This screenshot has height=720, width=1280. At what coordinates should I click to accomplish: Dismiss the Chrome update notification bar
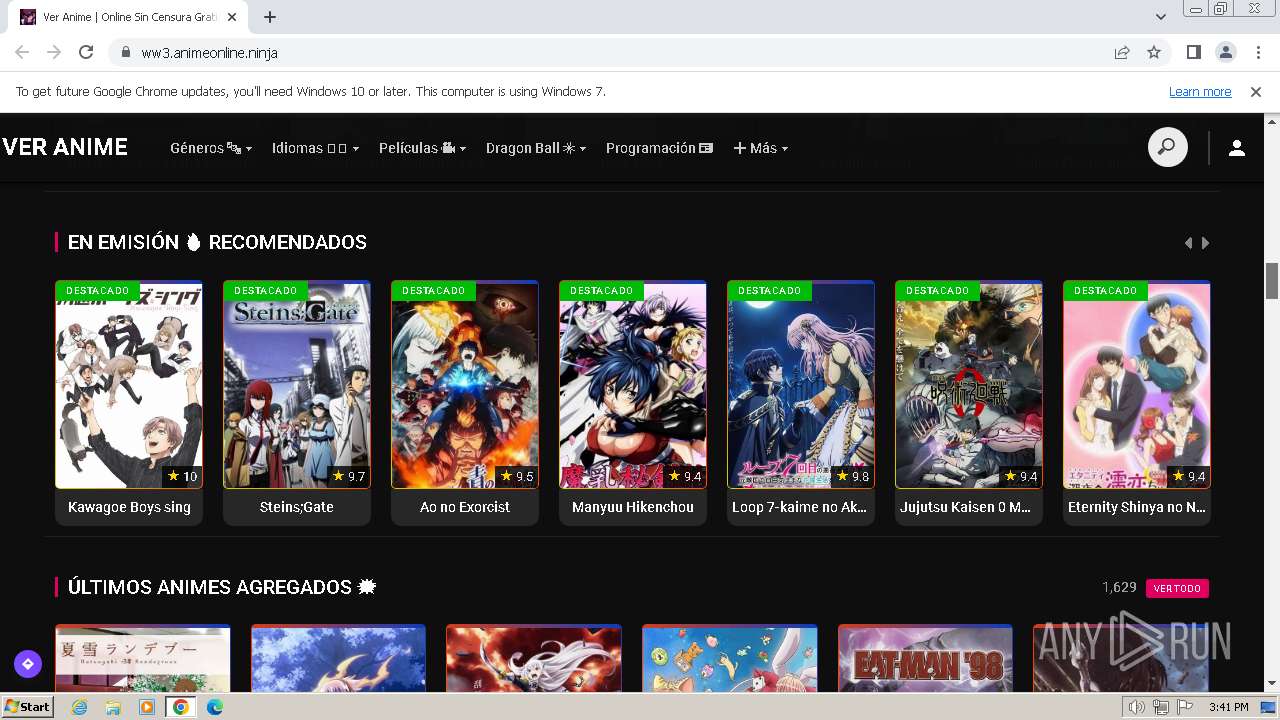(1256, 92)
